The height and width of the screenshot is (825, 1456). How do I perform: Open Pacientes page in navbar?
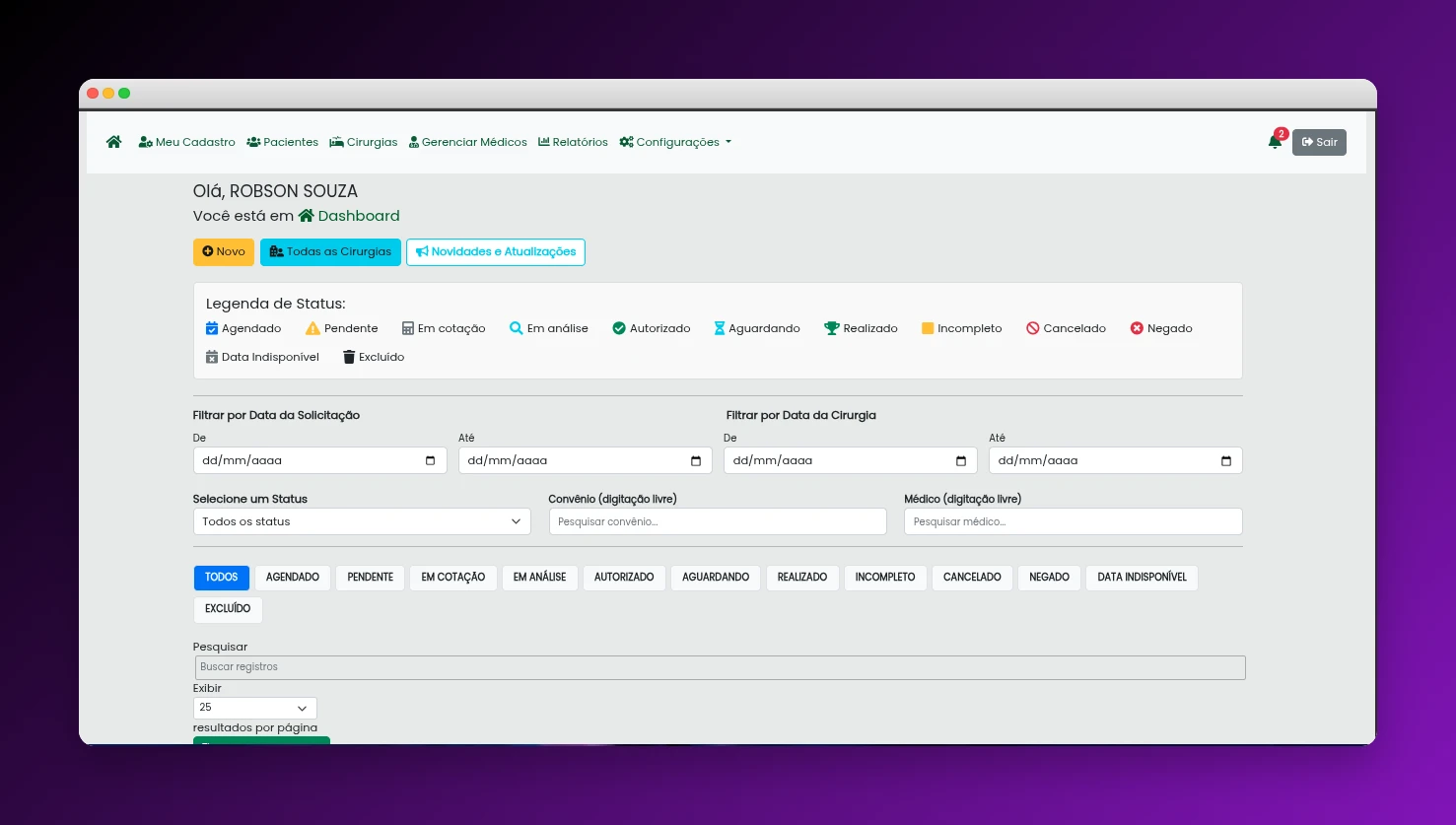(283, 142)
